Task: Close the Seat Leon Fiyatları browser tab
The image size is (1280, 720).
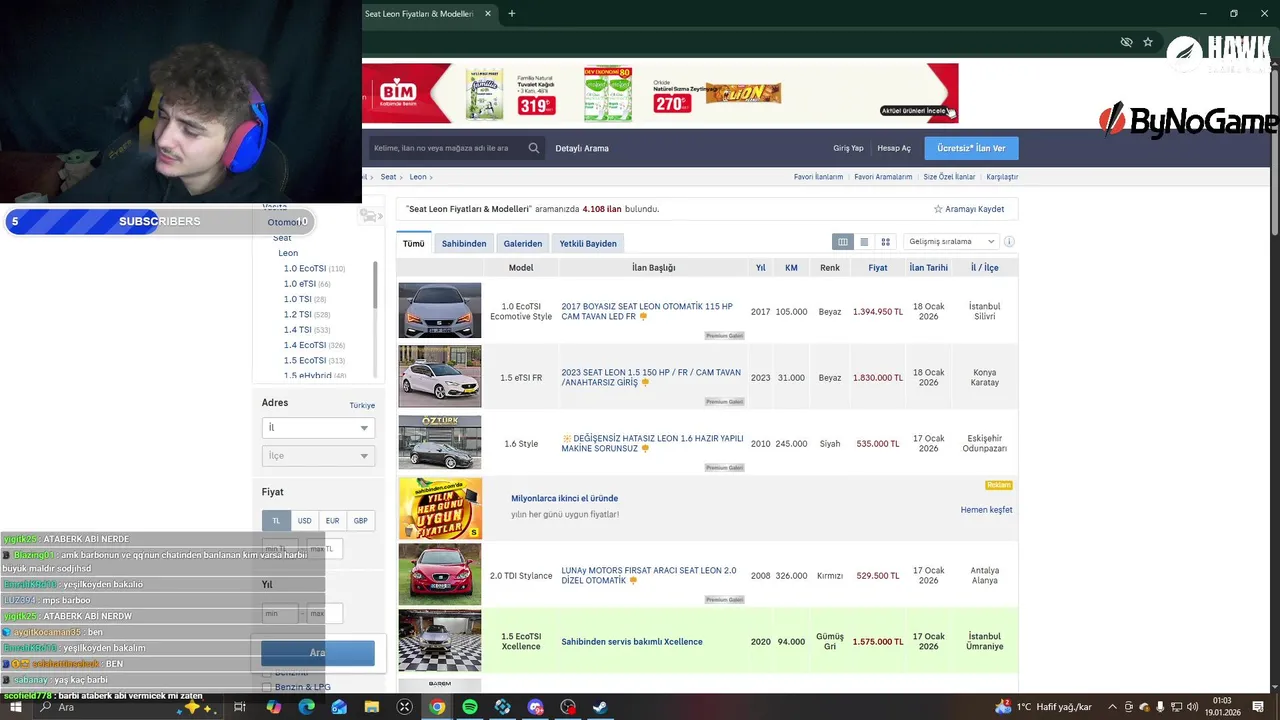Action: tap(488, 14)
